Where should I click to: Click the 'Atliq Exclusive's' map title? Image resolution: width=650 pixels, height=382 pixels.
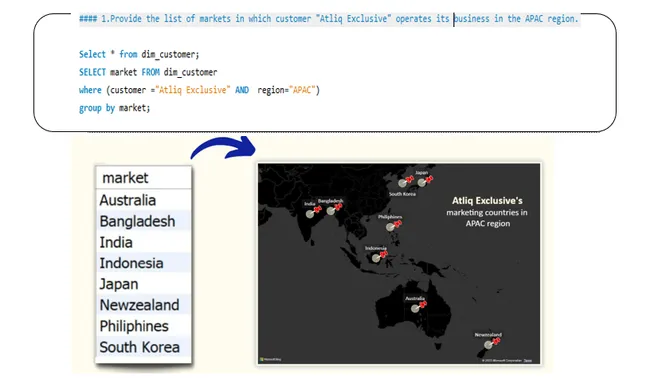[487, 201]
